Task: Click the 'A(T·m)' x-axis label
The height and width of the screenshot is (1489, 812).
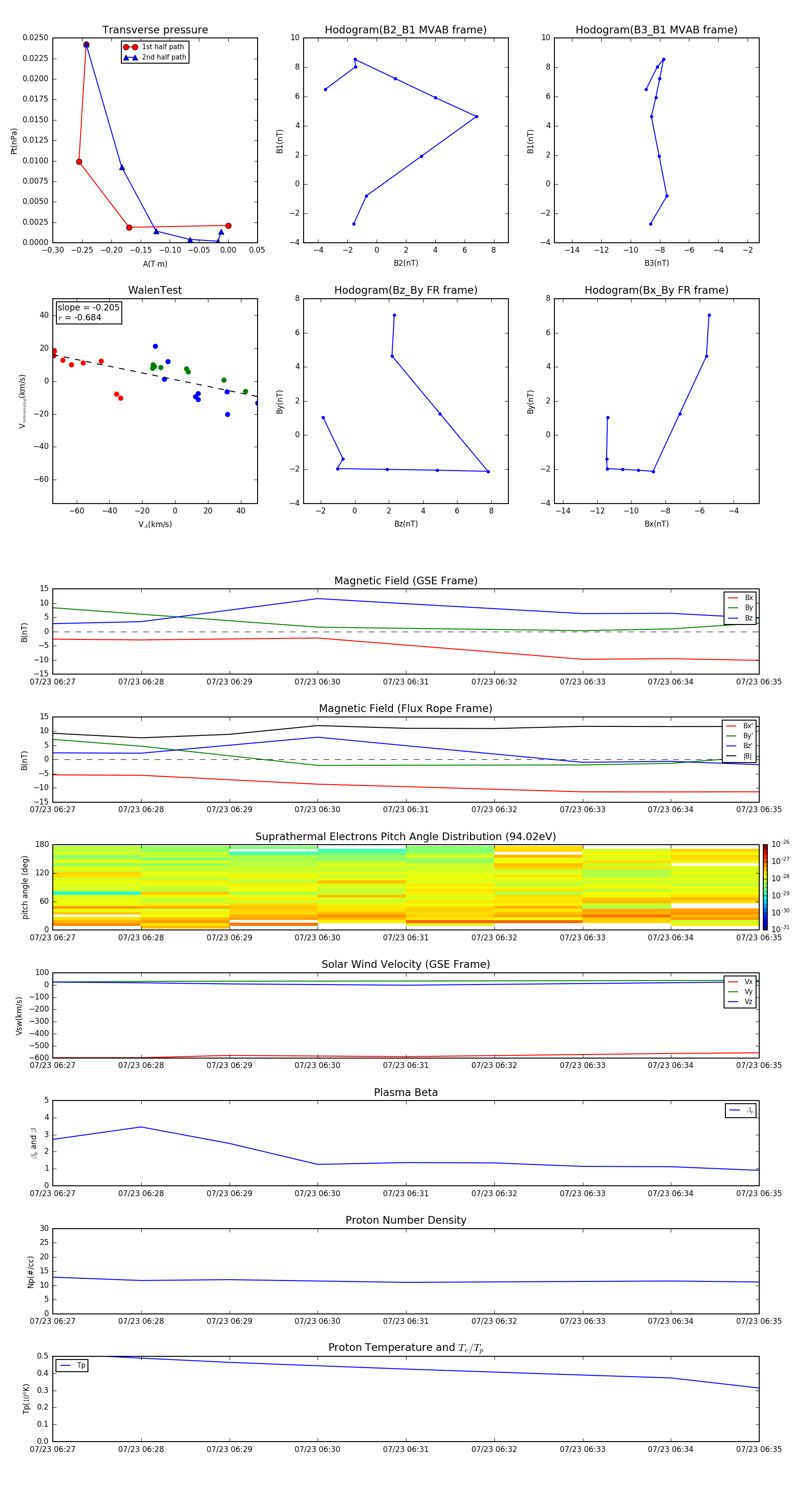Action: coord(155,264)
